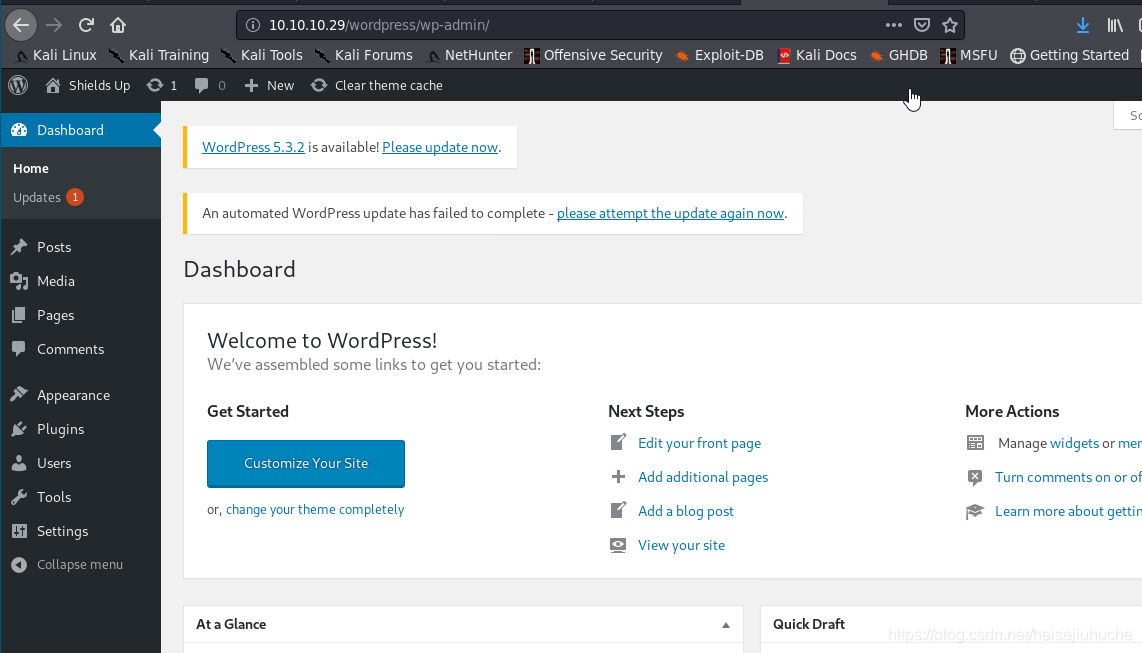Open the comments bubble icon in admin bar
The height and width of the screenshot is (653, 1142).
[x=210, y=85]
